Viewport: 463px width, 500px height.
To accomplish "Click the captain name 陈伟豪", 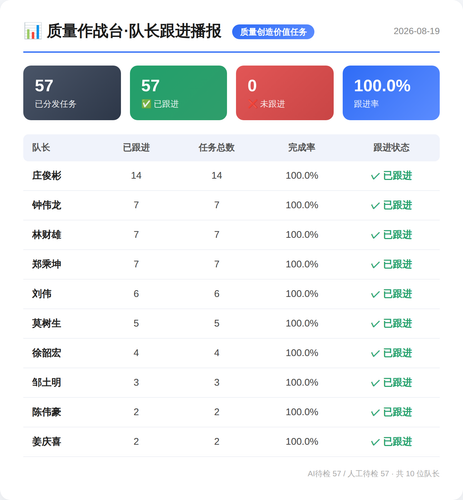I will click(46, 412).
